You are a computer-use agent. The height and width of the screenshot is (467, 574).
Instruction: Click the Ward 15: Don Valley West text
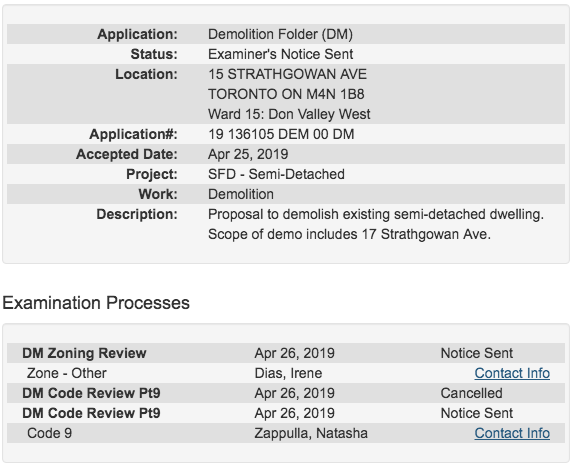click(289, 114)
